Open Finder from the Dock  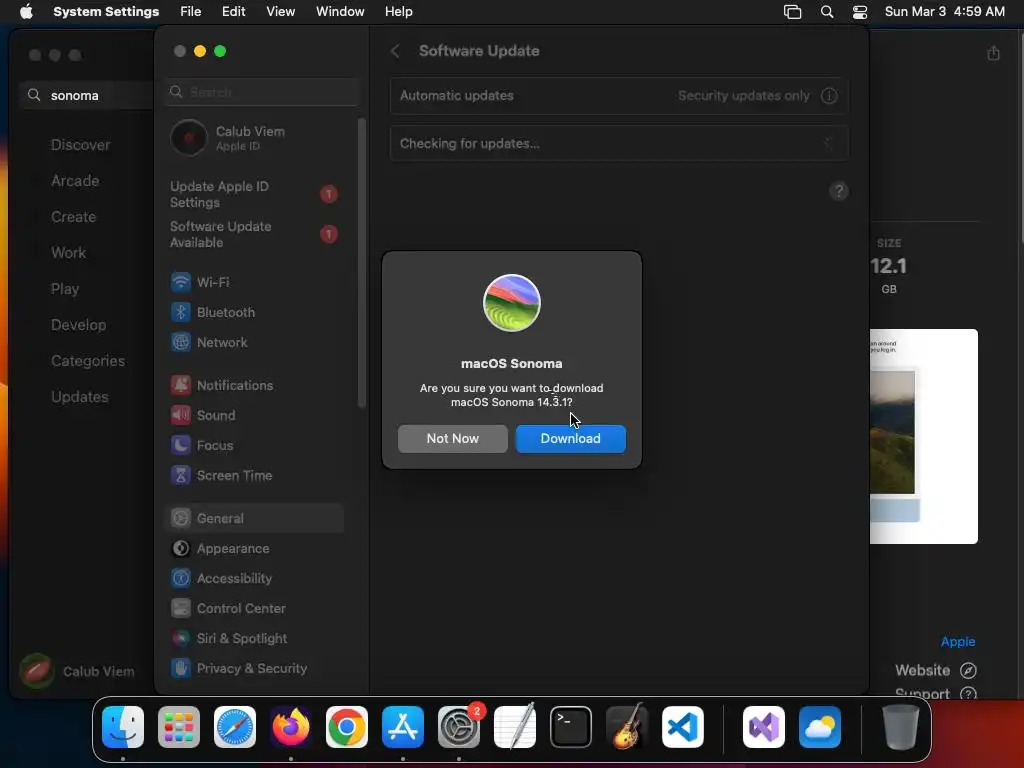123,727
